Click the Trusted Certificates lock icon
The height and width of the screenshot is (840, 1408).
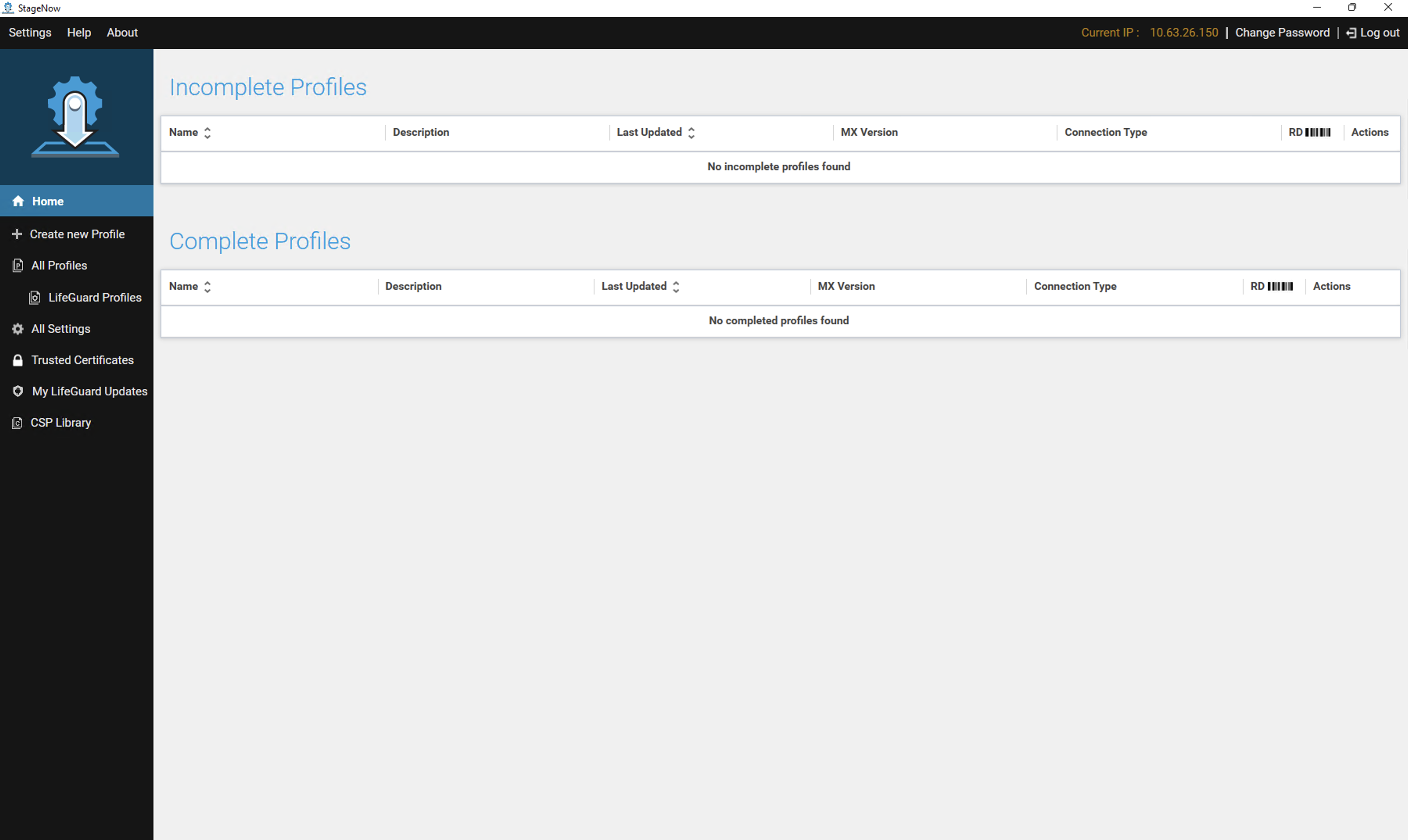18,360
